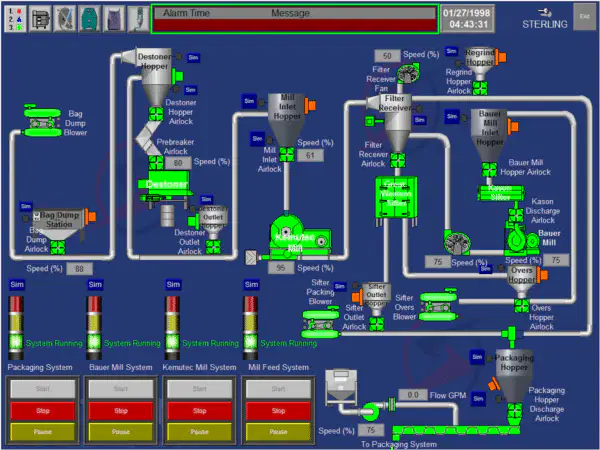600x450 pixels.
Task: Stop the Bauer Mill System
Action: coord(121,411)
